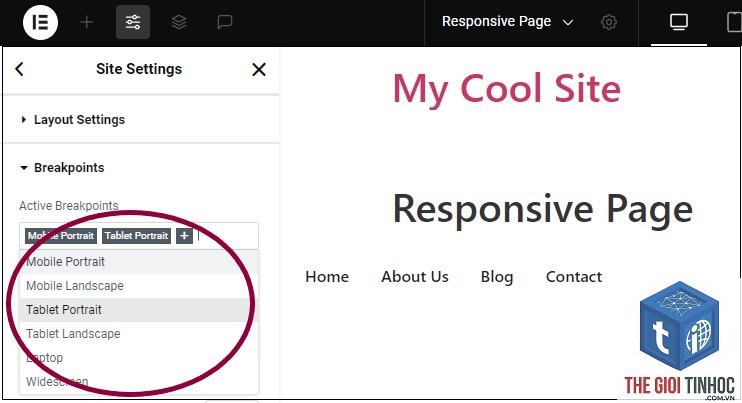Choose Mobile Landscape from breakpoint list

[x=139, y=286]
